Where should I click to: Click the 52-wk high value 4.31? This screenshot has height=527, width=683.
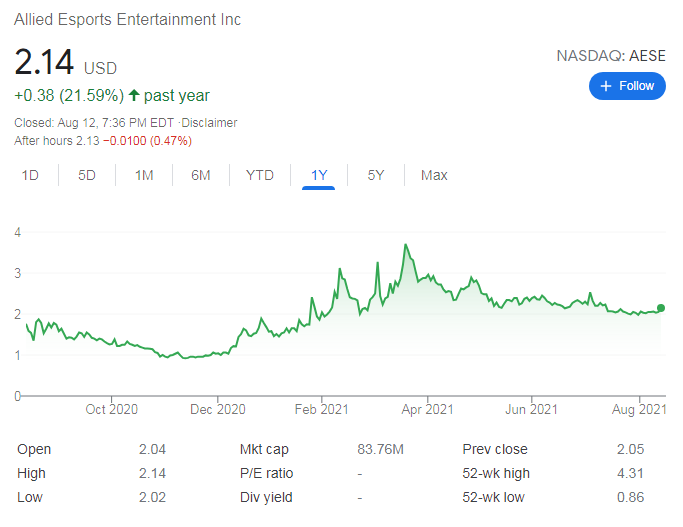630,473
